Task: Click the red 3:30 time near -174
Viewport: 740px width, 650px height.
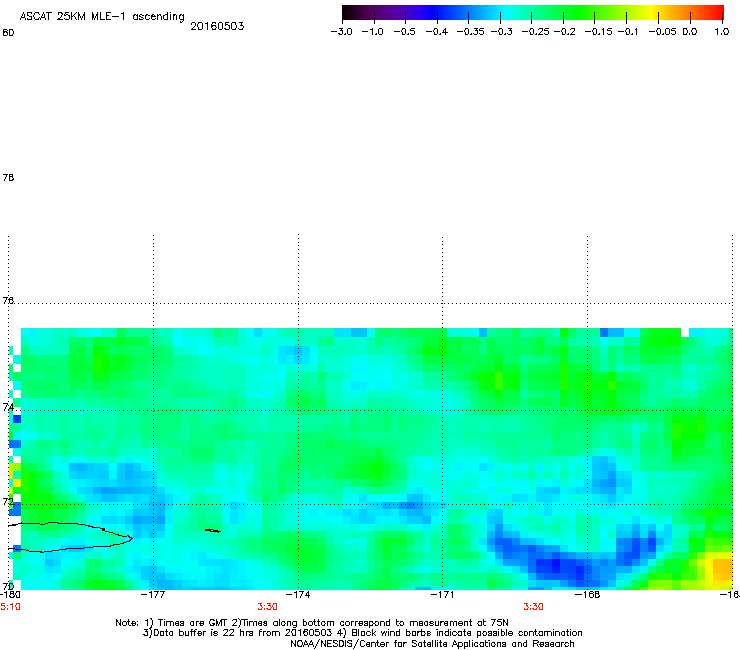Action: tap(268, 607)
